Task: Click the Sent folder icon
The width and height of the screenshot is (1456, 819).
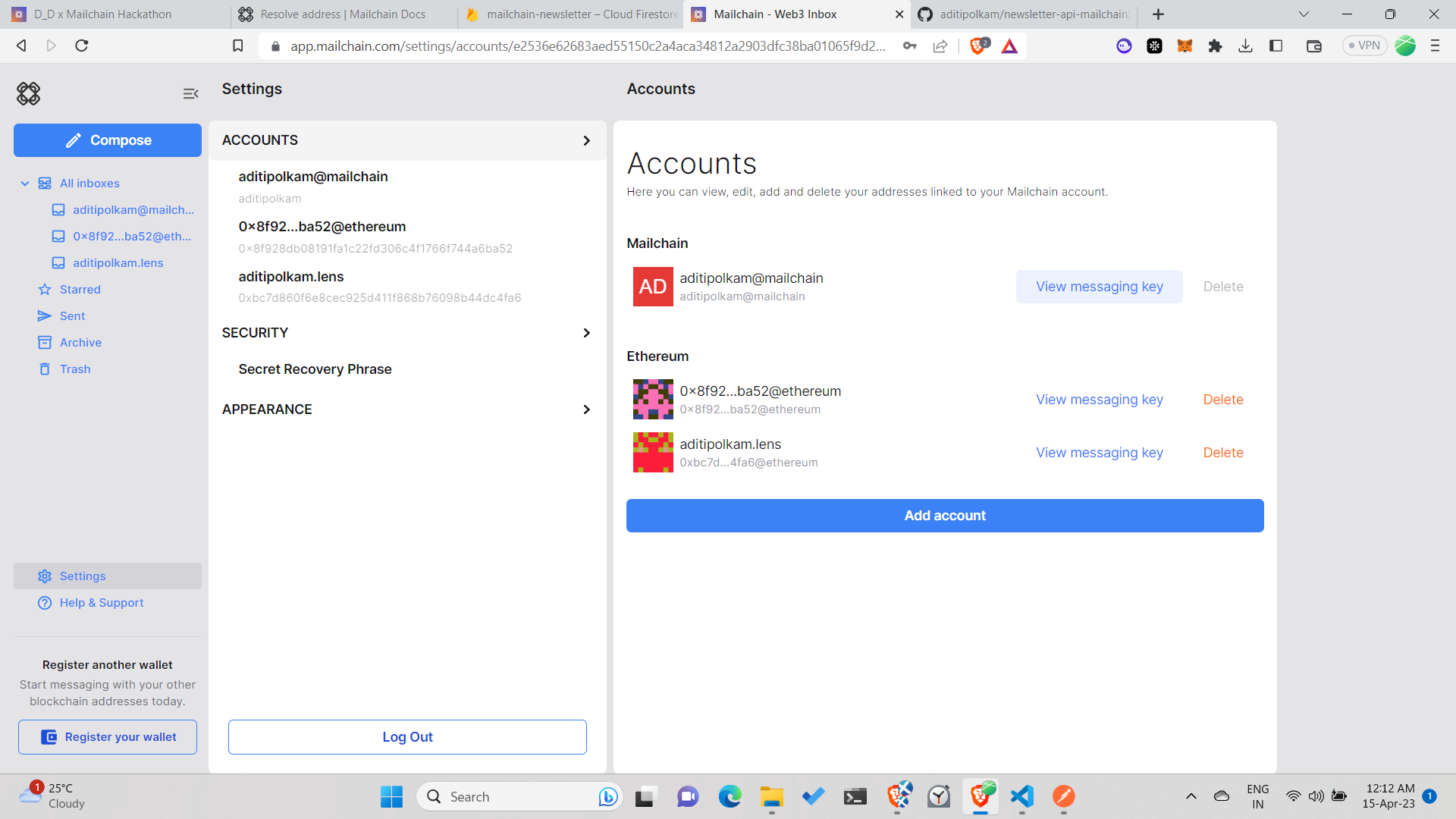Action: tap(44, 315)
